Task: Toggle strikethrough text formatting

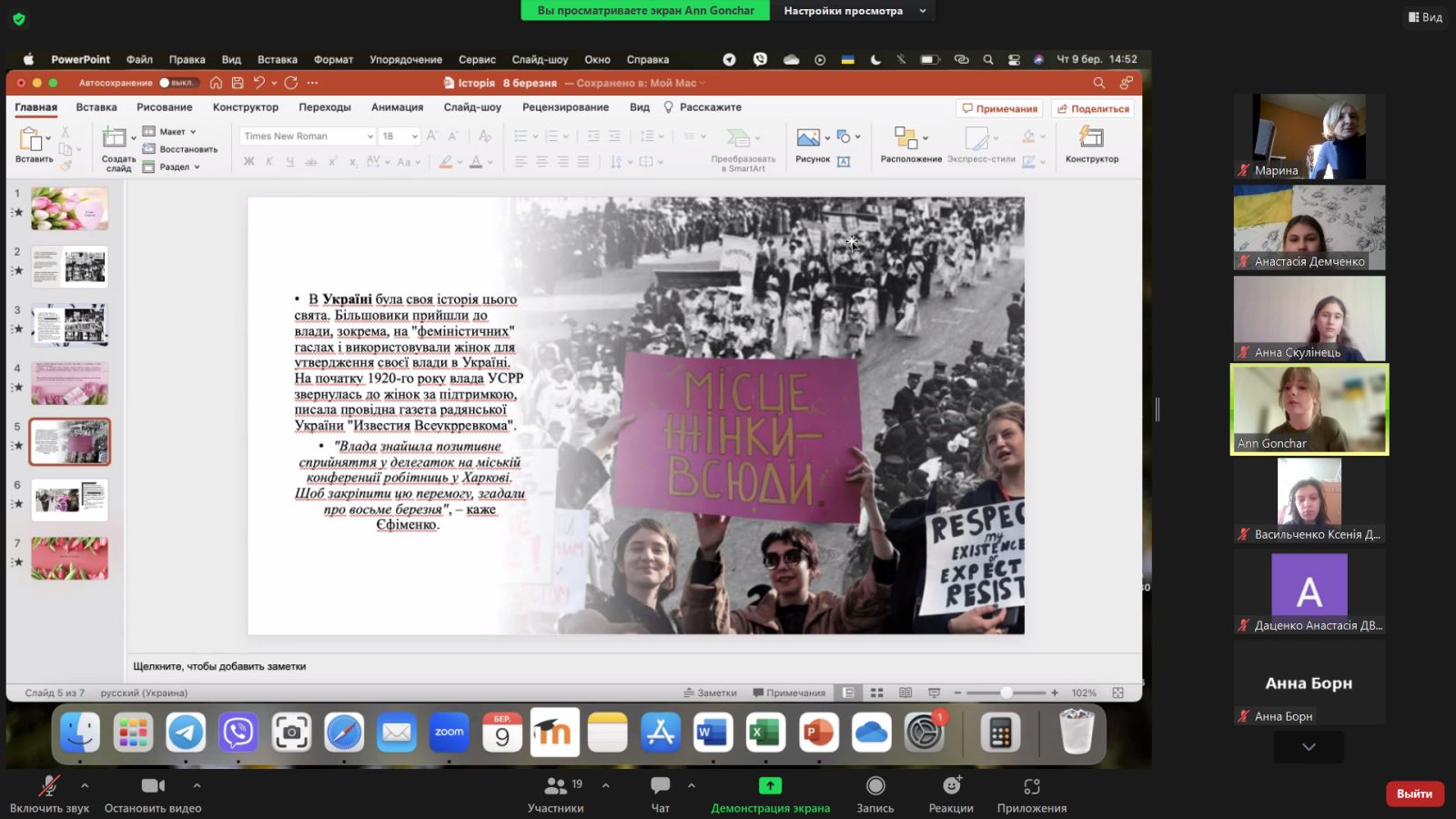Action: [311, 162]
